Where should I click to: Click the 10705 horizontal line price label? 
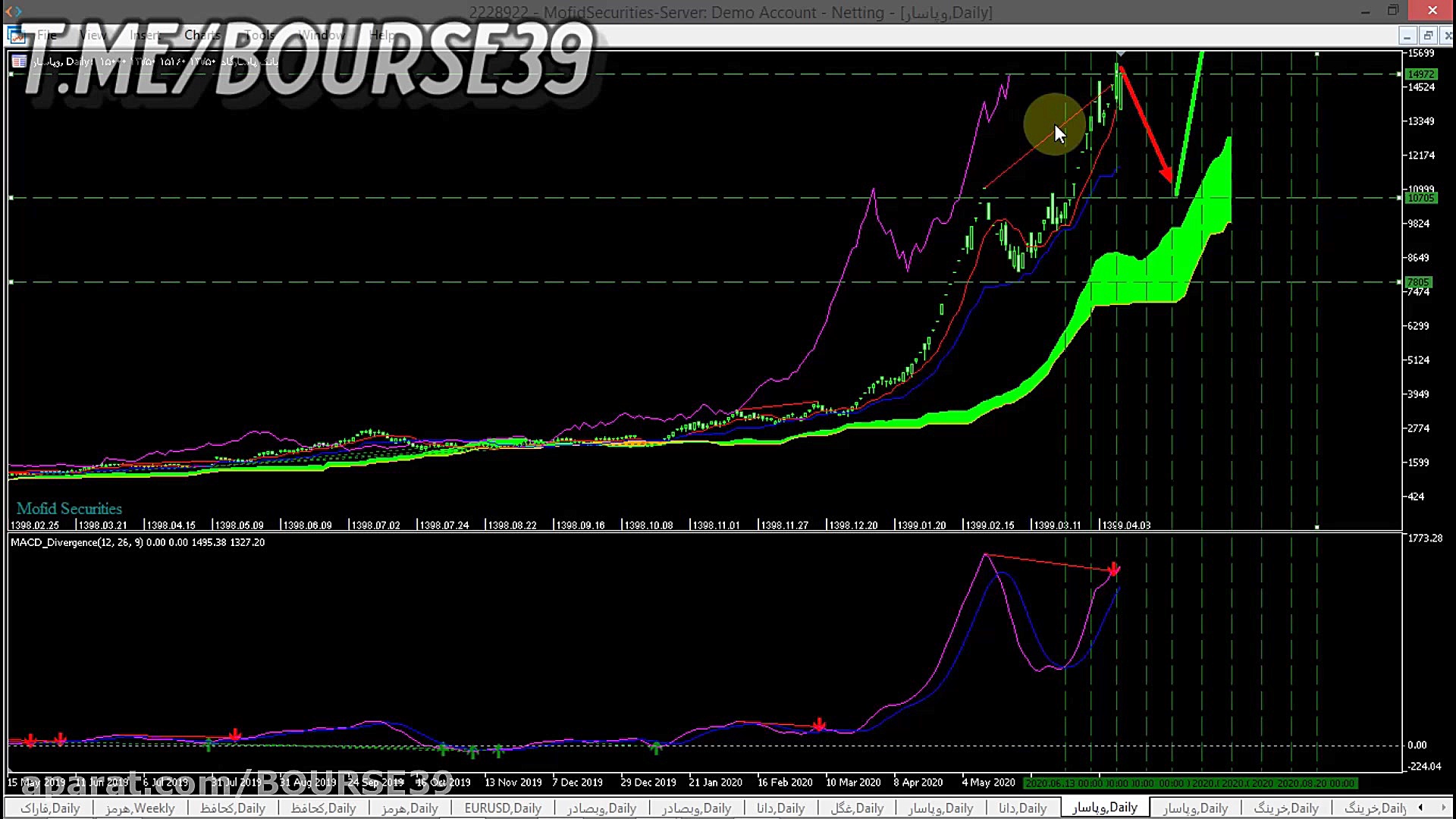(x=1420, y=198)
